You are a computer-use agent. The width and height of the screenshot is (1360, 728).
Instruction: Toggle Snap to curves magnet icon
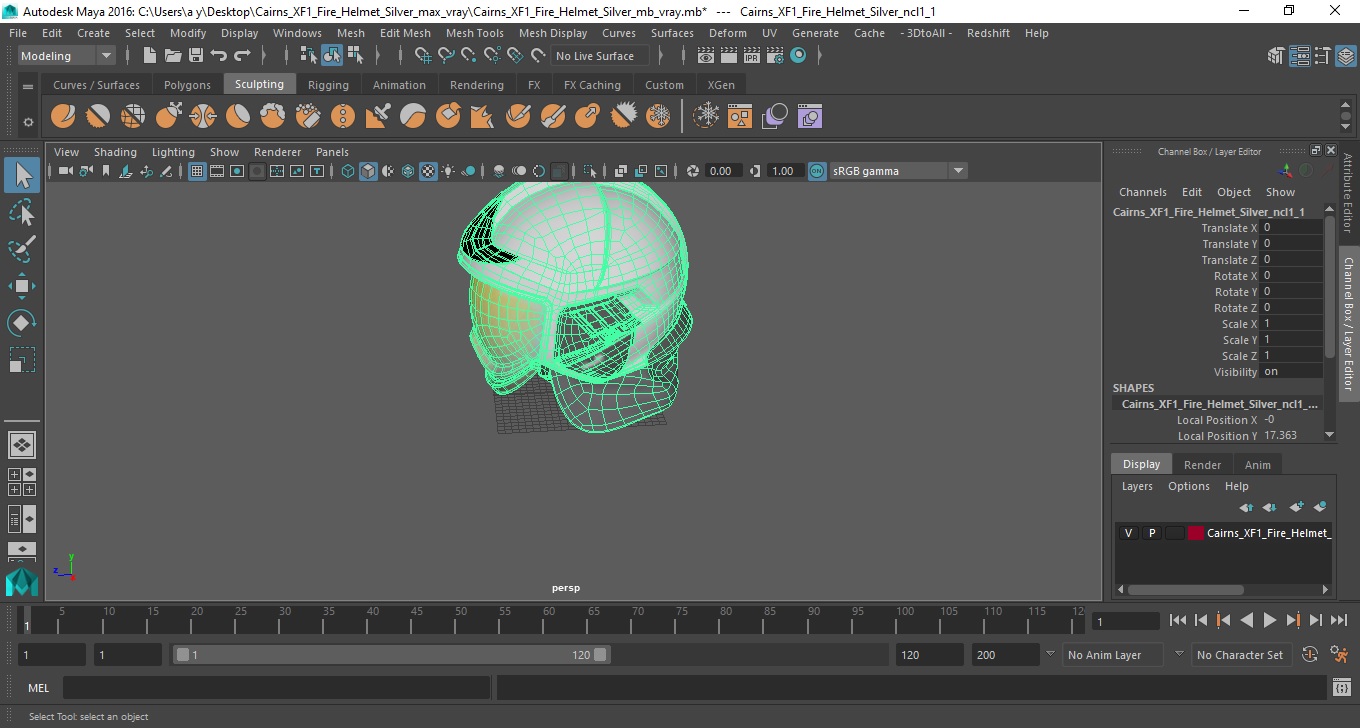point(447,56)
